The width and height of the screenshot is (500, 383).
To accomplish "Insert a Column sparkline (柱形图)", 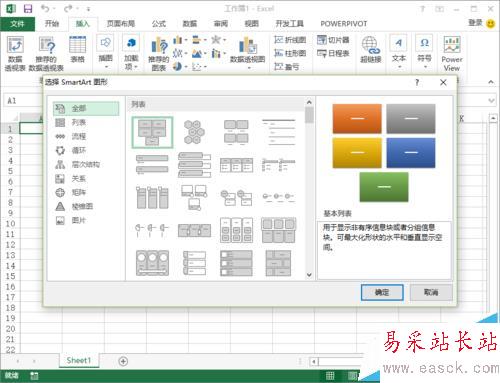I will coord(290,53).
